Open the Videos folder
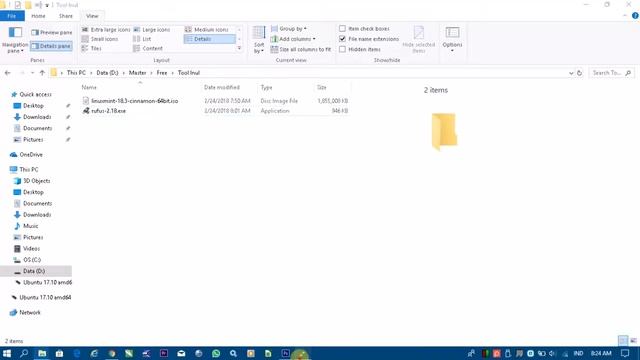640x360 pixels. [x=27, y=248]
